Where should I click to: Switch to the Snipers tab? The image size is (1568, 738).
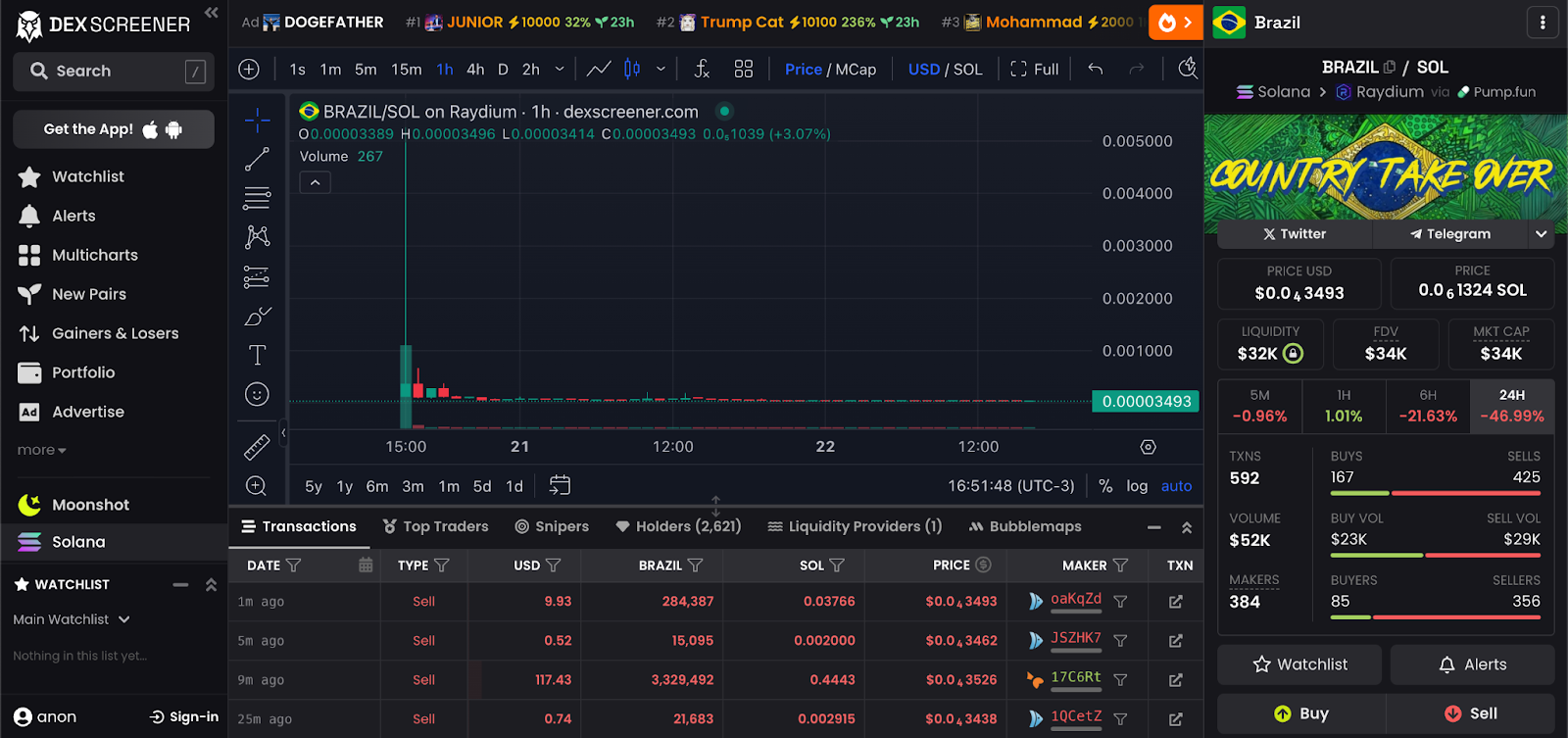point(552,527)
